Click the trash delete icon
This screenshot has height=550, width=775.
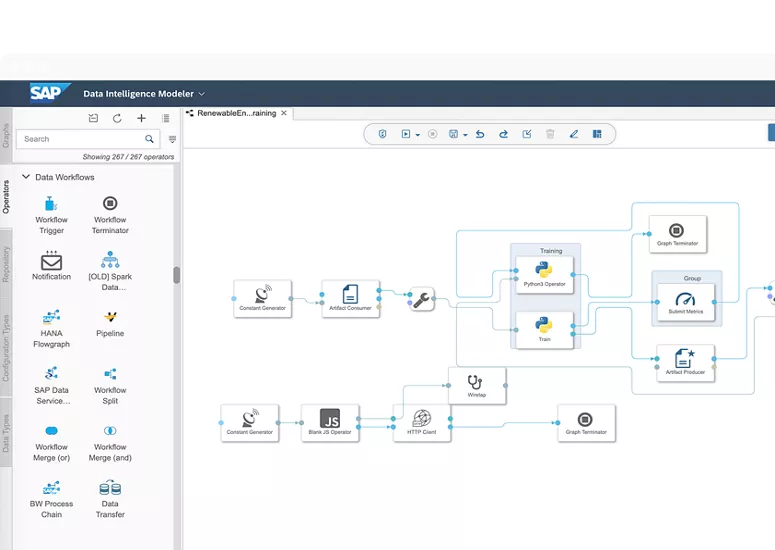[x=550, y=134]
